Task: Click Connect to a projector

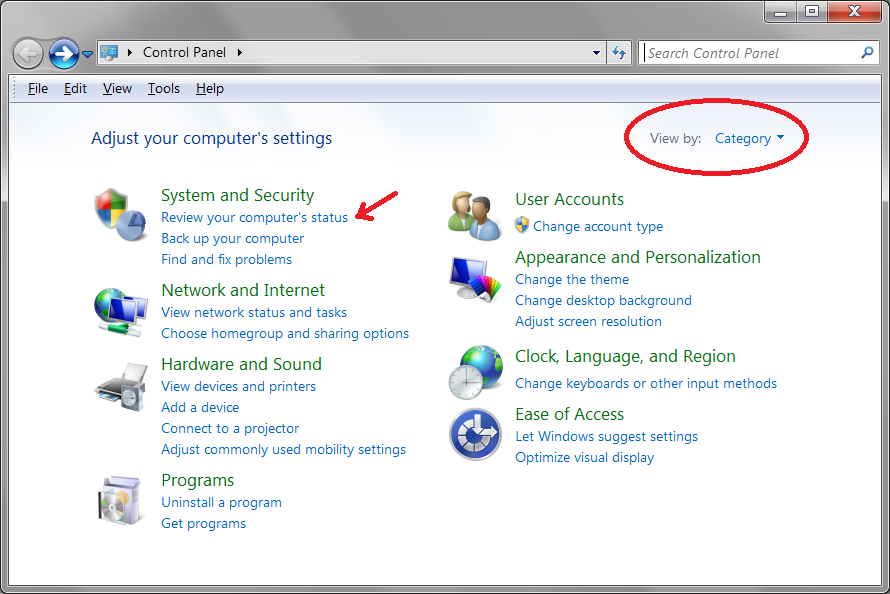Action: click(x=230, y=428)
